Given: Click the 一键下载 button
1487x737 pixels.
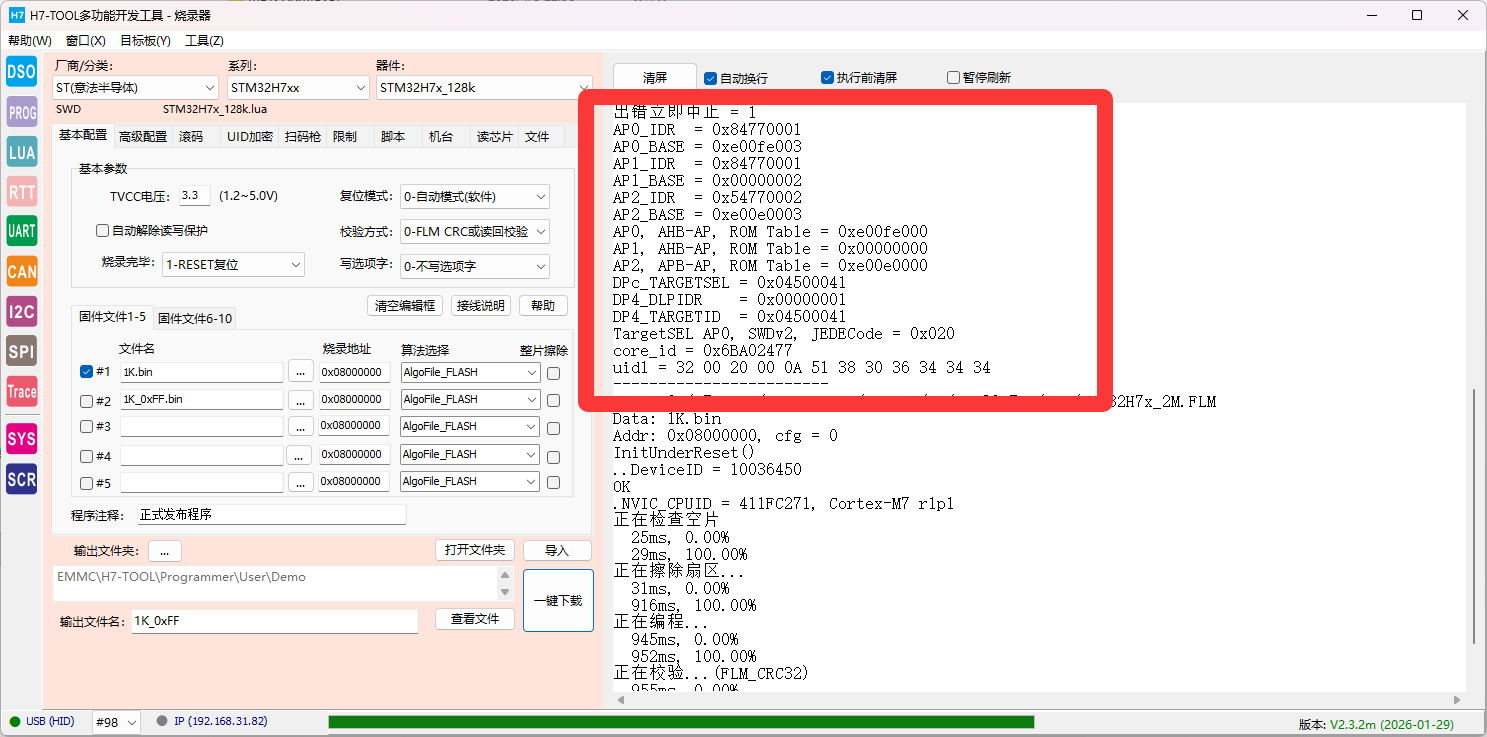Looking at the screenshot, I should [557, 601].
